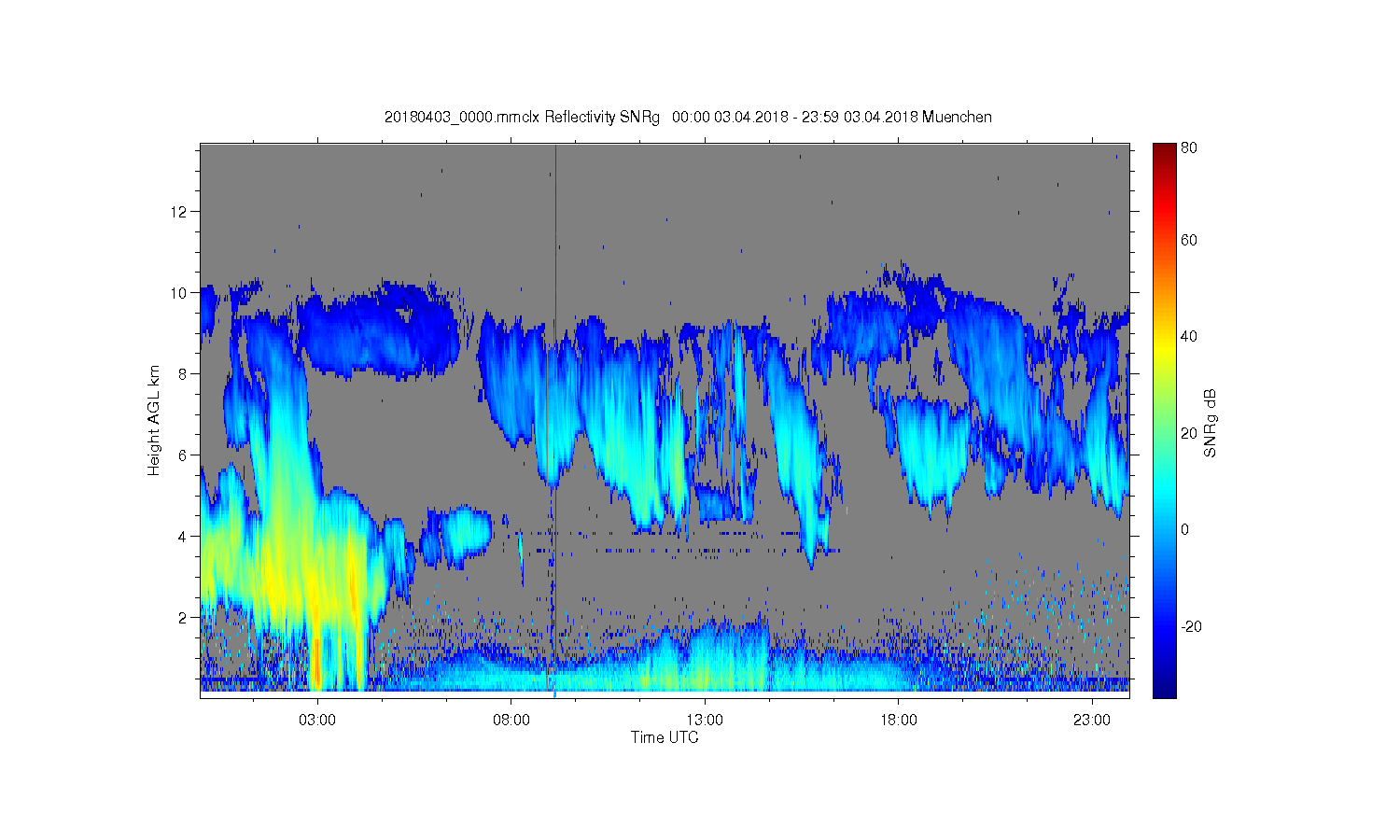Click the height tick label 10

pos(179,292)
